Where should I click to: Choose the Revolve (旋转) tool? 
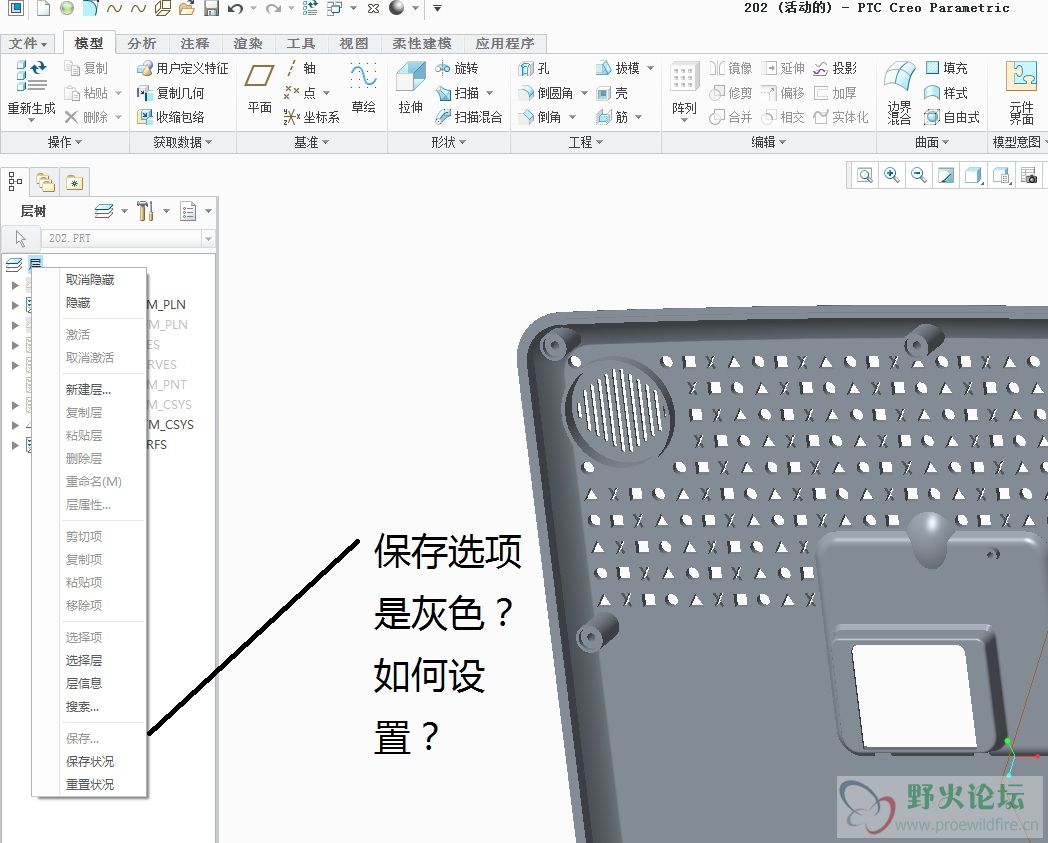[x=456, y=68]
